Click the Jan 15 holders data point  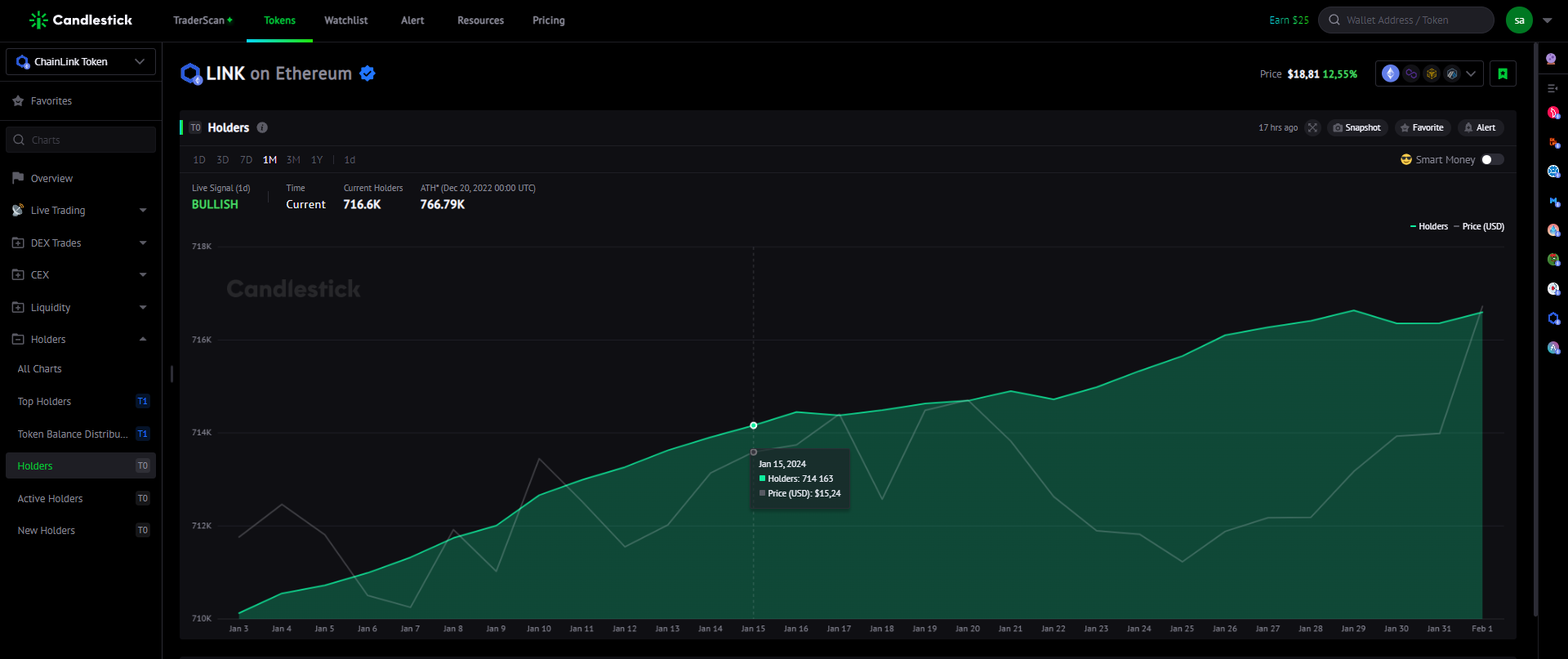coord(754,425)
